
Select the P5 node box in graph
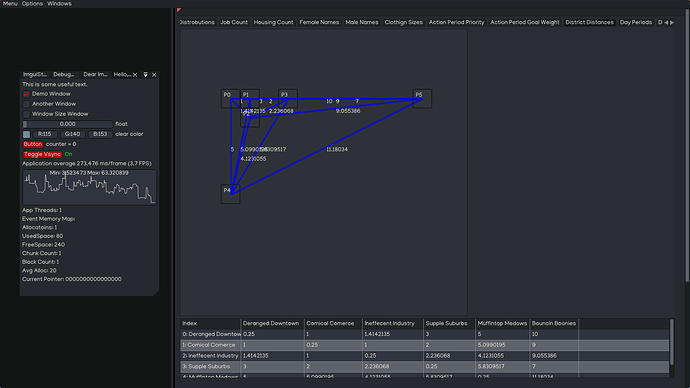pos(422,99)
